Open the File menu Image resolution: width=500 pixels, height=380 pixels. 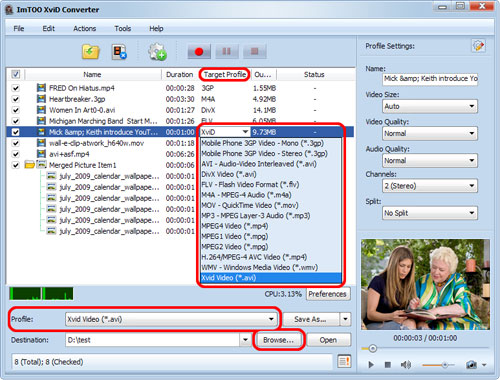(19, 29)
